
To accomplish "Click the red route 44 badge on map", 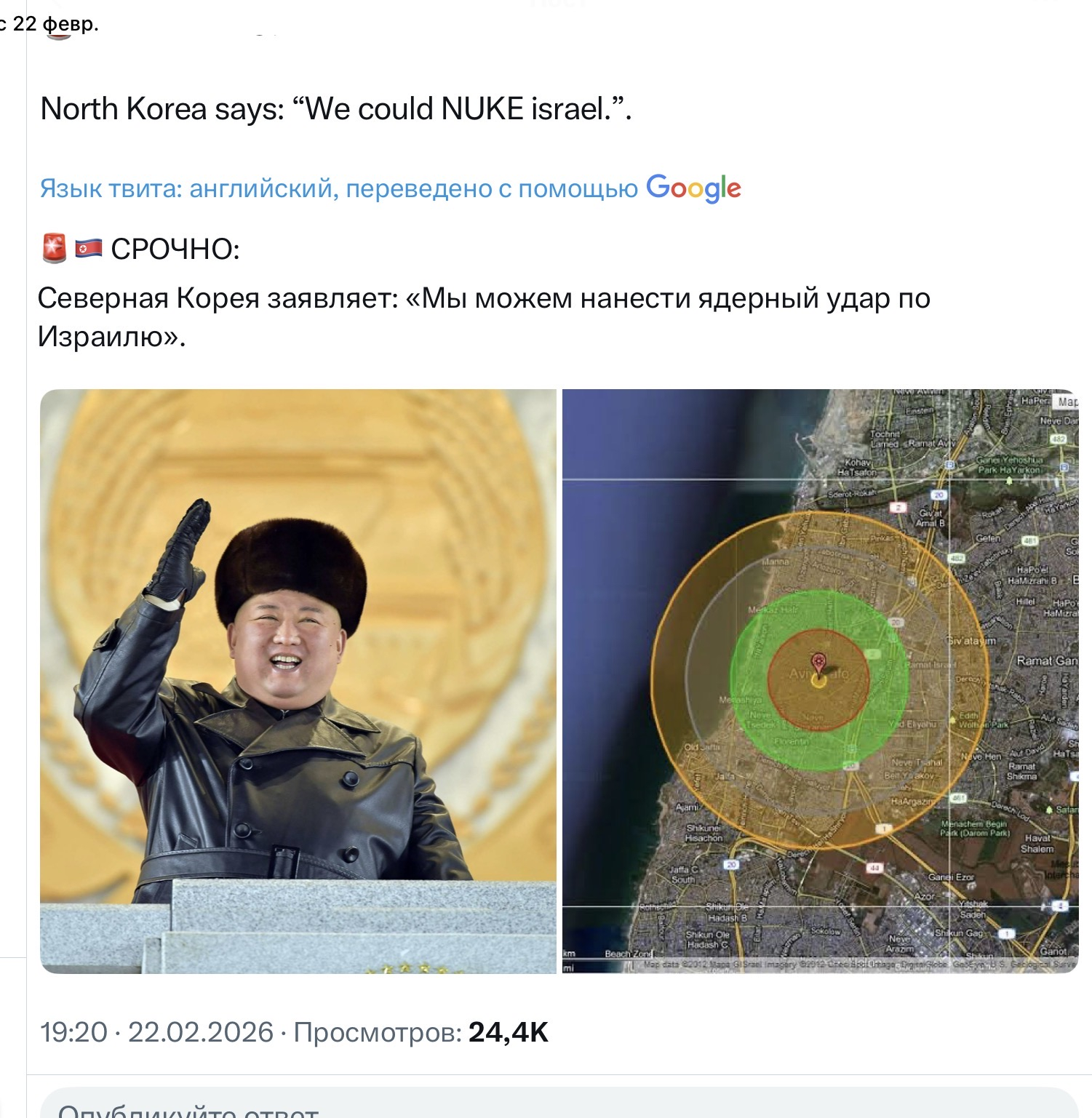I will (x=874, y=868).
